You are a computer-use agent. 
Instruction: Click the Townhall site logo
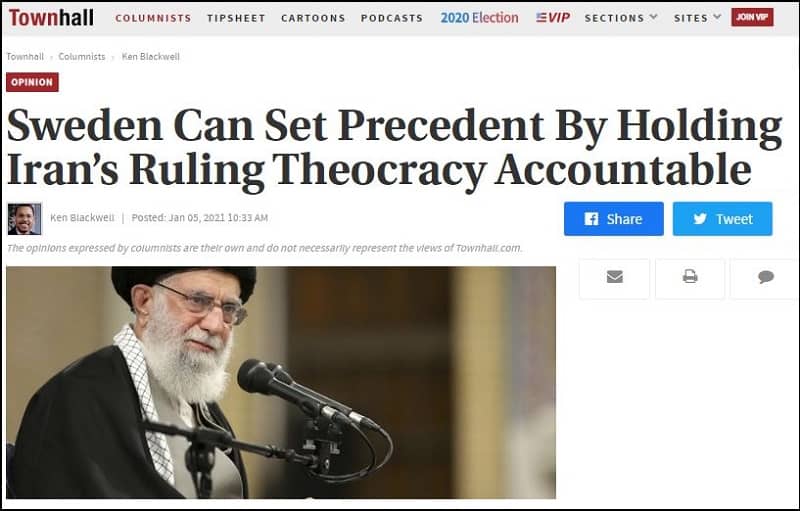coord(51,17)
